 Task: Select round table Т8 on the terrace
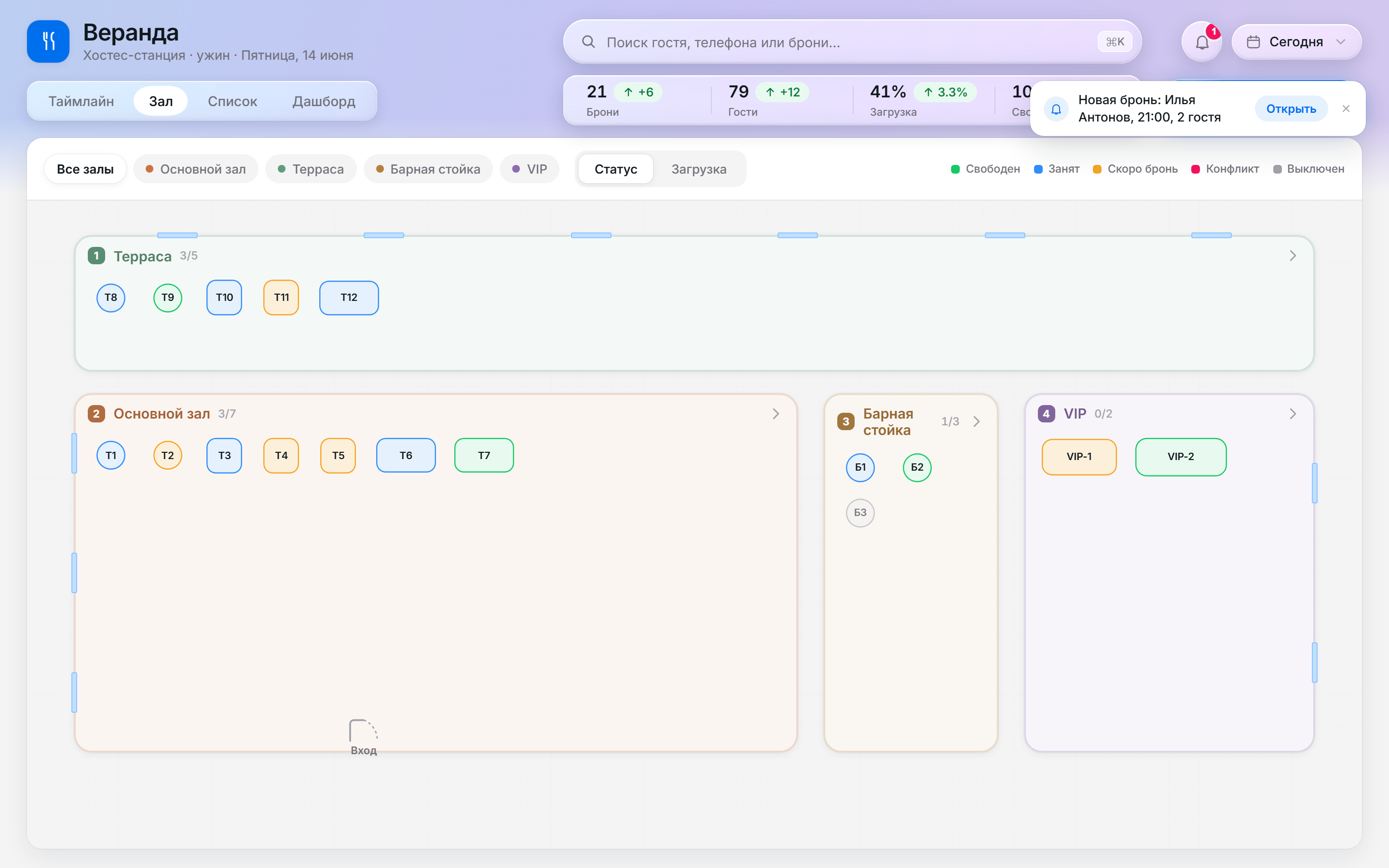pos(111,298)
